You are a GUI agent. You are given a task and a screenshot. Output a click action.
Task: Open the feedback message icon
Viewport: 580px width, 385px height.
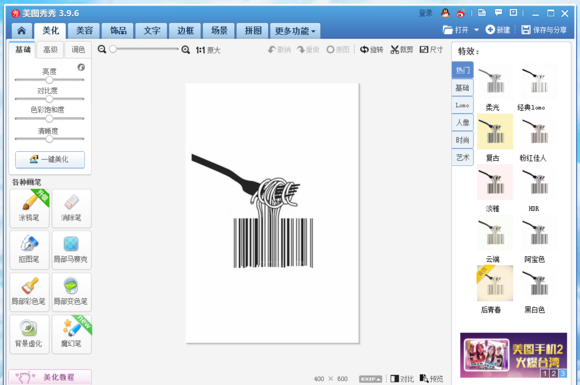498,13
